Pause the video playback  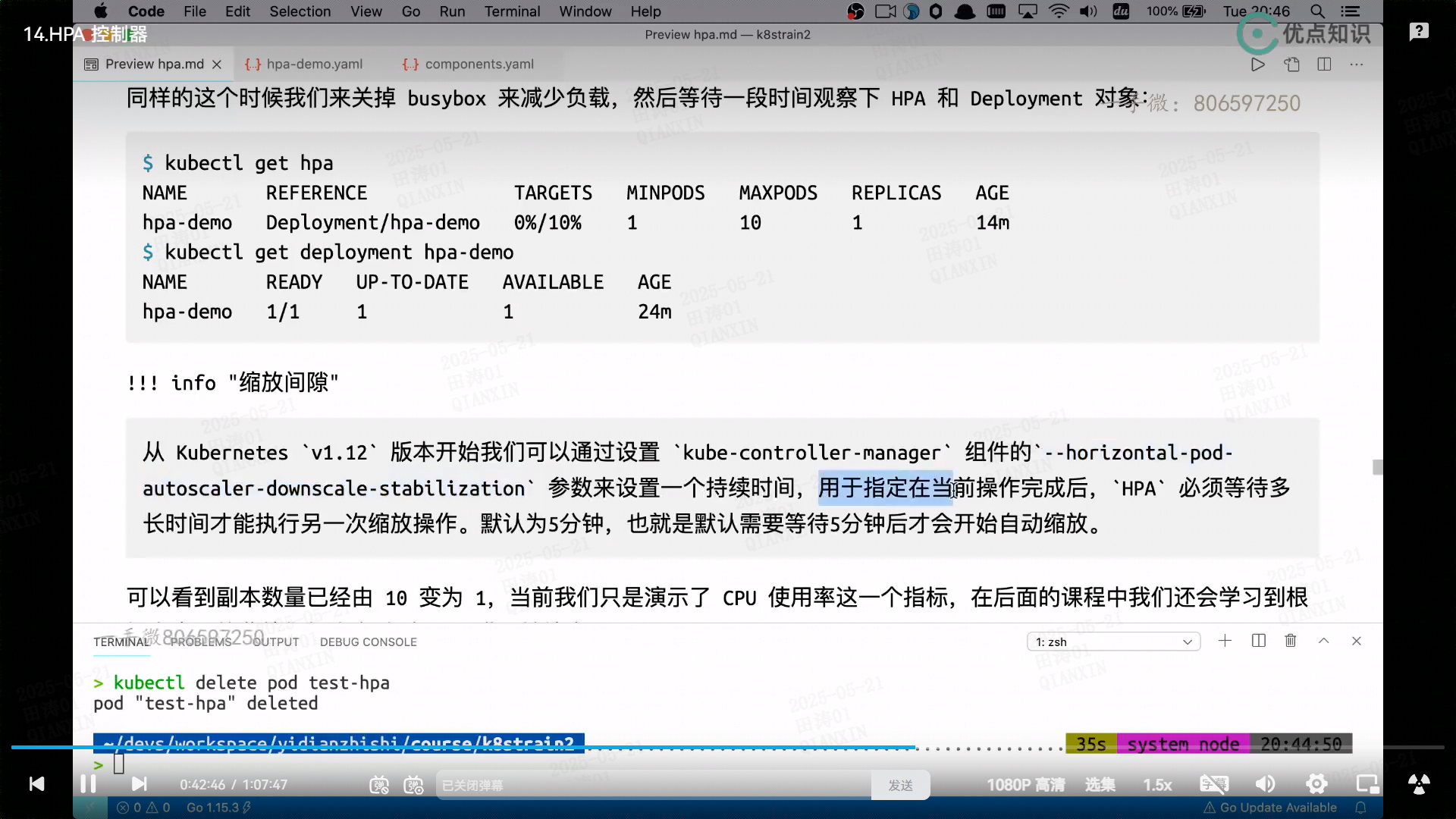[x=88, y=783]
